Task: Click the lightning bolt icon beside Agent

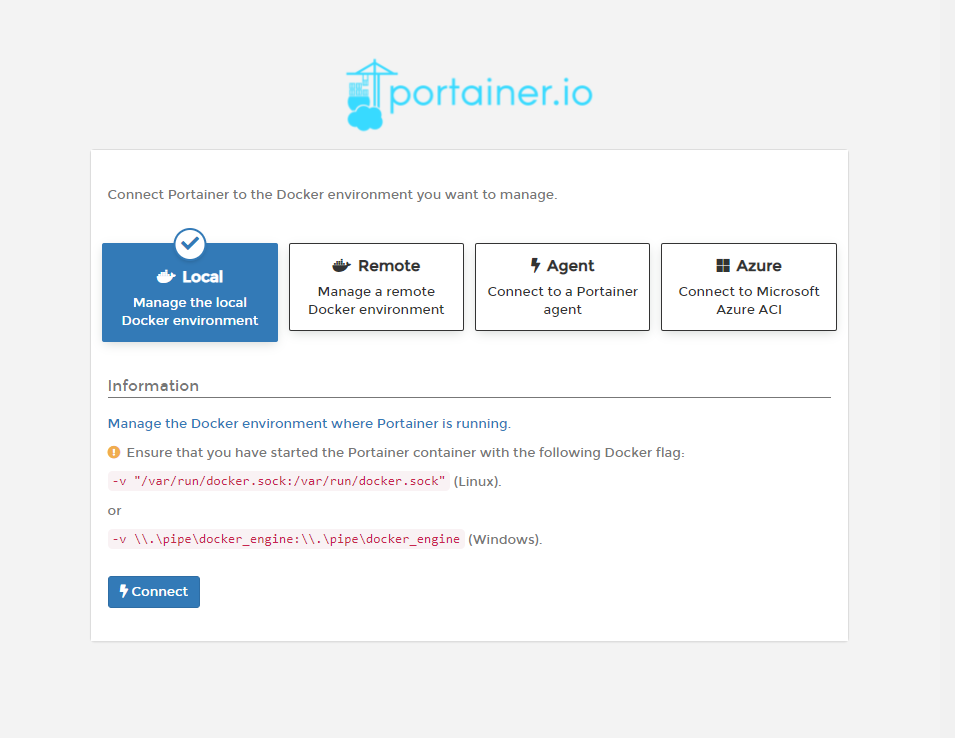Action: (x=535, y=265)
